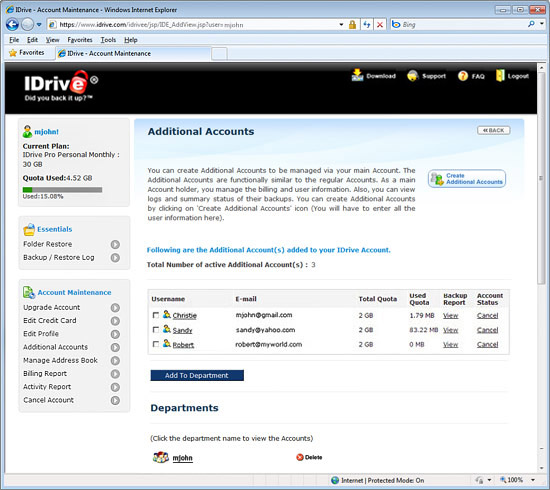Click arrow icon next to Activity Report

(x=115, y=387)
